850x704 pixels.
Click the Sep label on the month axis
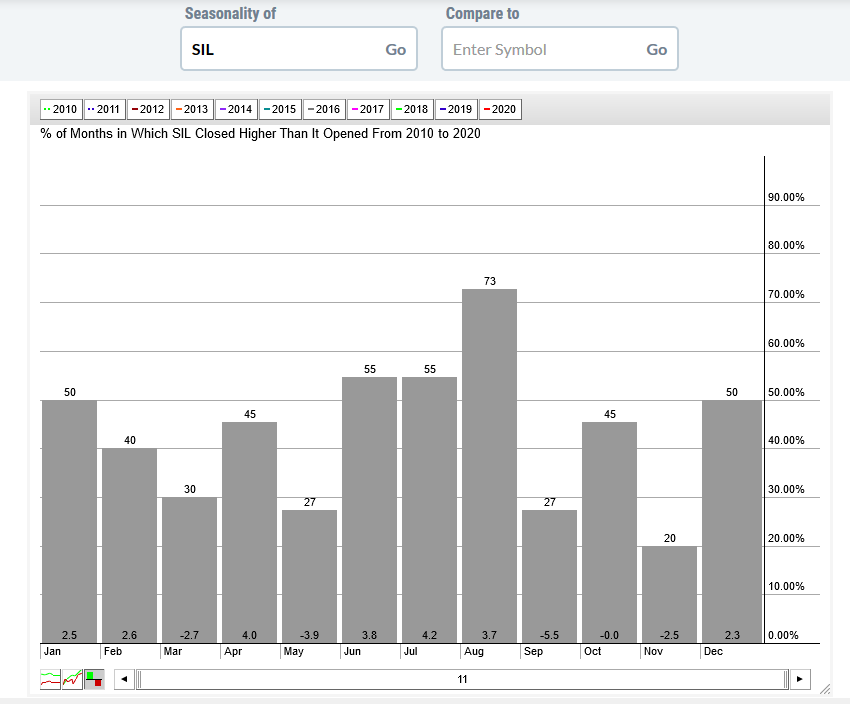533,651
